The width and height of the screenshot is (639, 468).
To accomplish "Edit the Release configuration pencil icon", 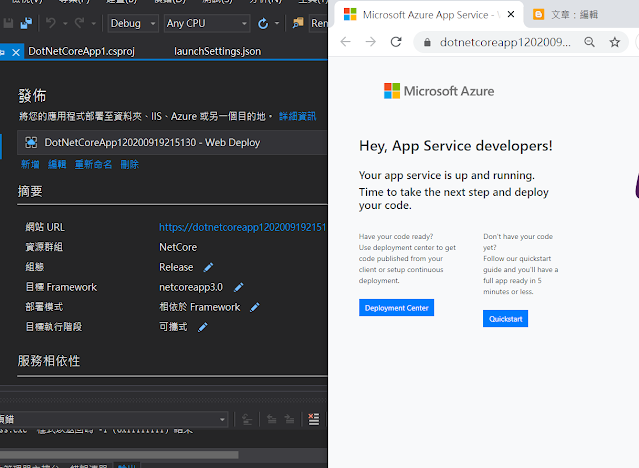I will [209, 267].
